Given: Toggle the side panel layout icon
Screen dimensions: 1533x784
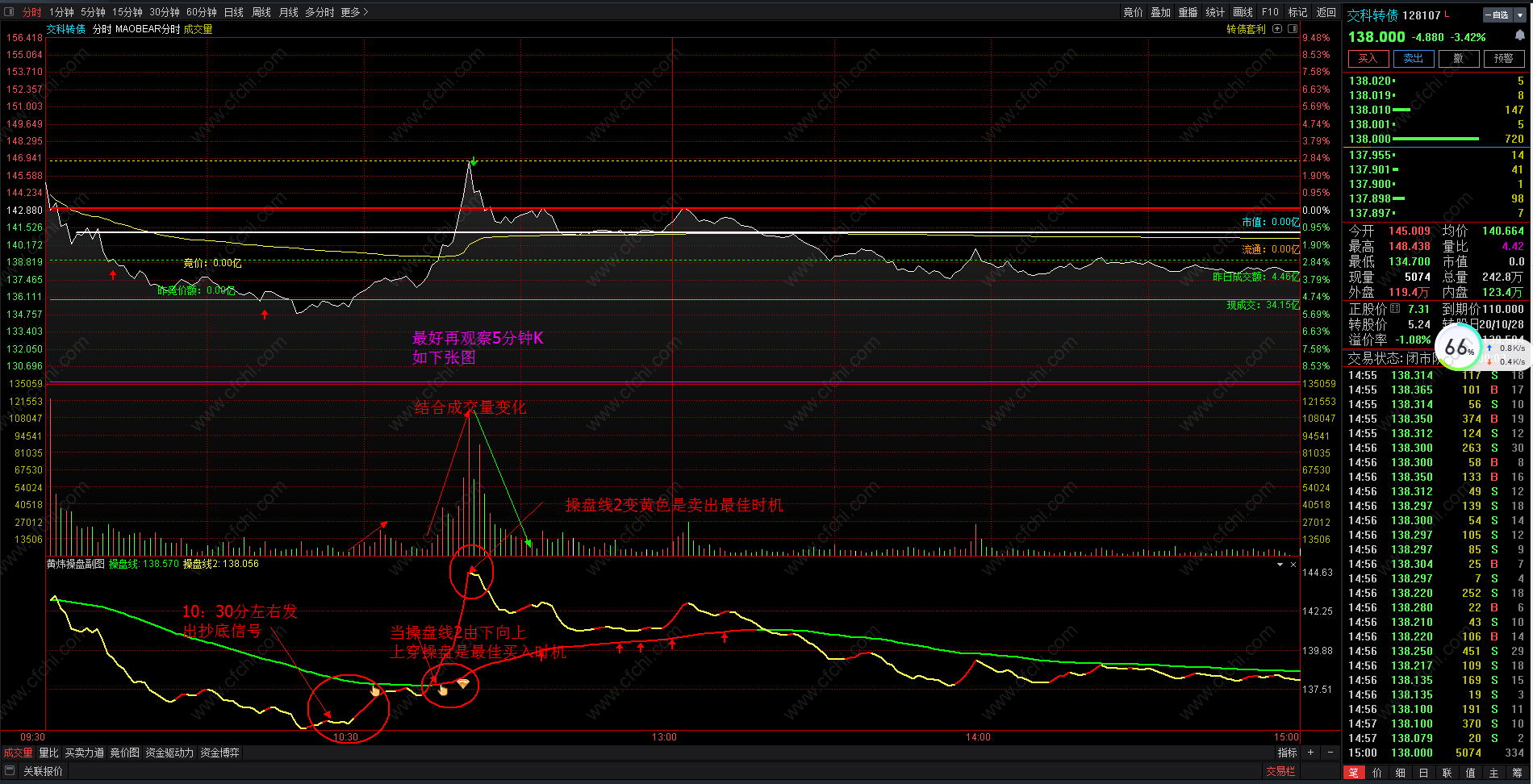Looking at the screenshot, I should pyautogui.click(x=1293, y=29).
